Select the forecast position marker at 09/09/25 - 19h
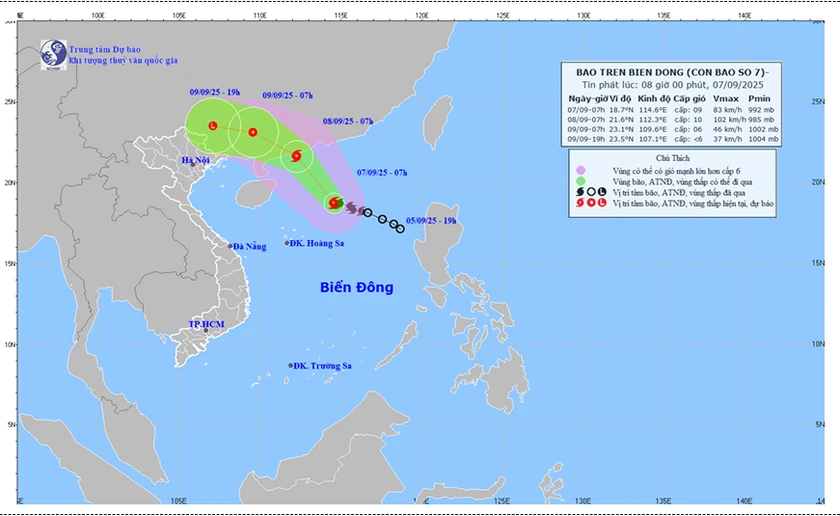Image resolution: width=840 pixels, height=516 pixels. click(x=213, y=125)
